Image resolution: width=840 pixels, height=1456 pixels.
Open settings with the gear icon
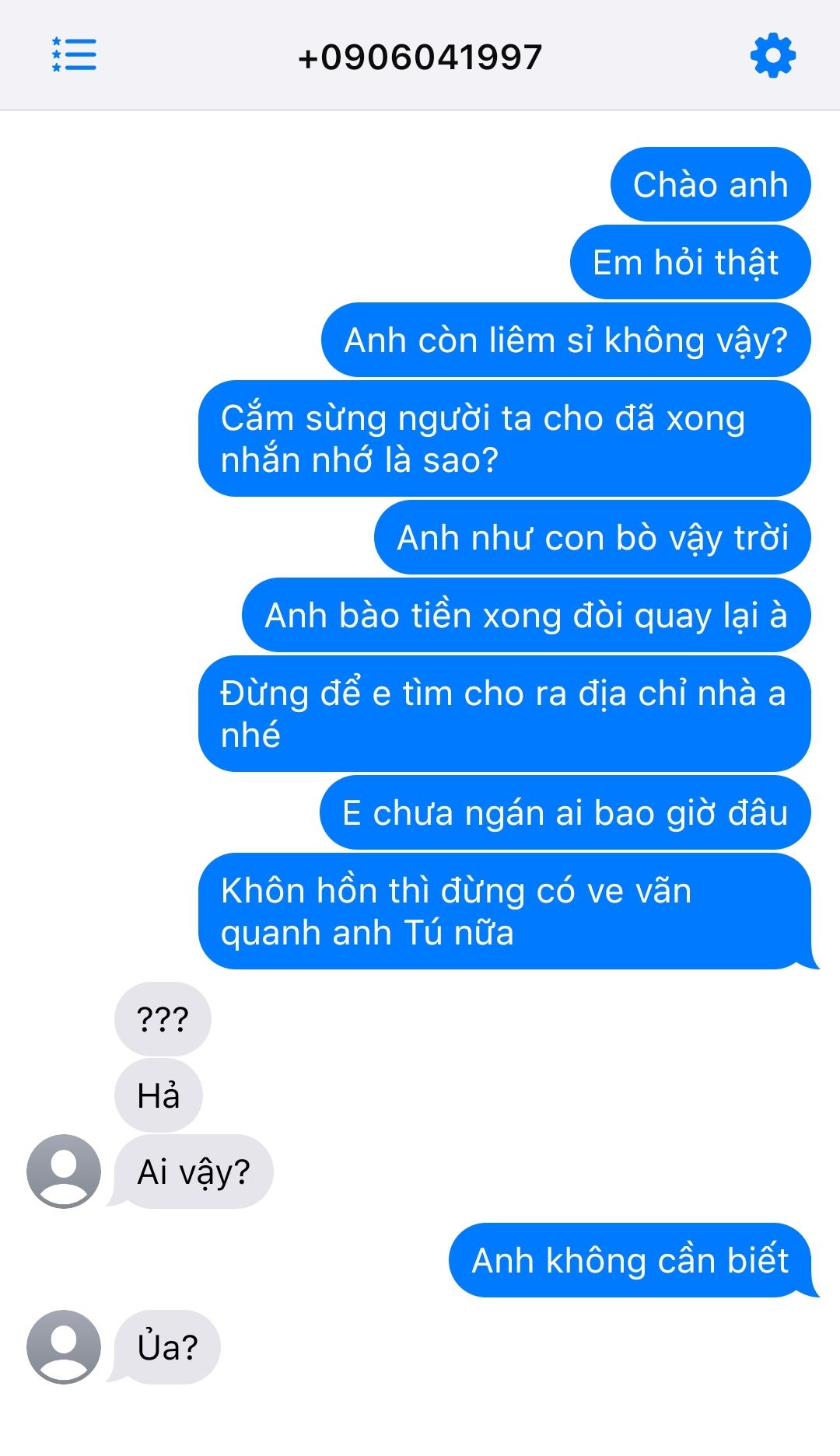click(x=773, y=55)
